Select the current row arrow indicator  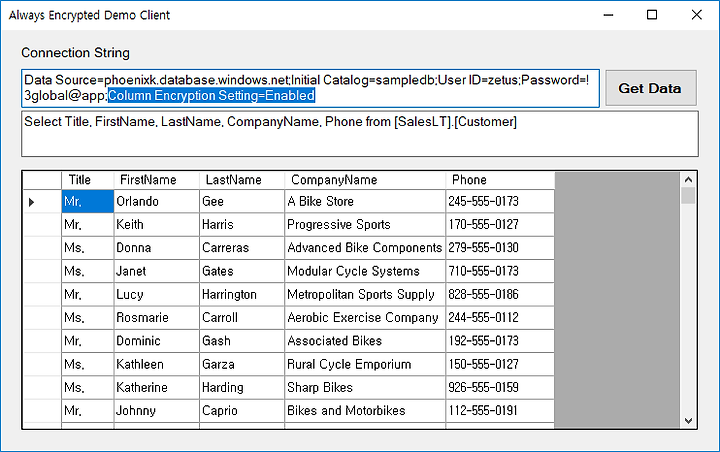pyautogui.click(x=31, y=202)
